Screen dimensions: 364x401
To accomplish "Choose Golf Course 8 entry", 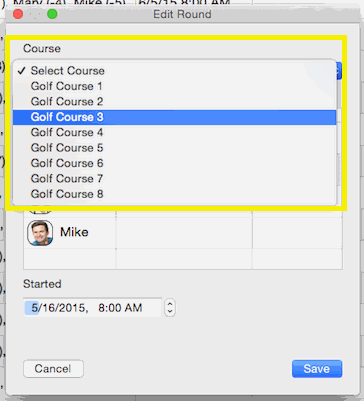I will pyautogui.click(x=174, y=194).
